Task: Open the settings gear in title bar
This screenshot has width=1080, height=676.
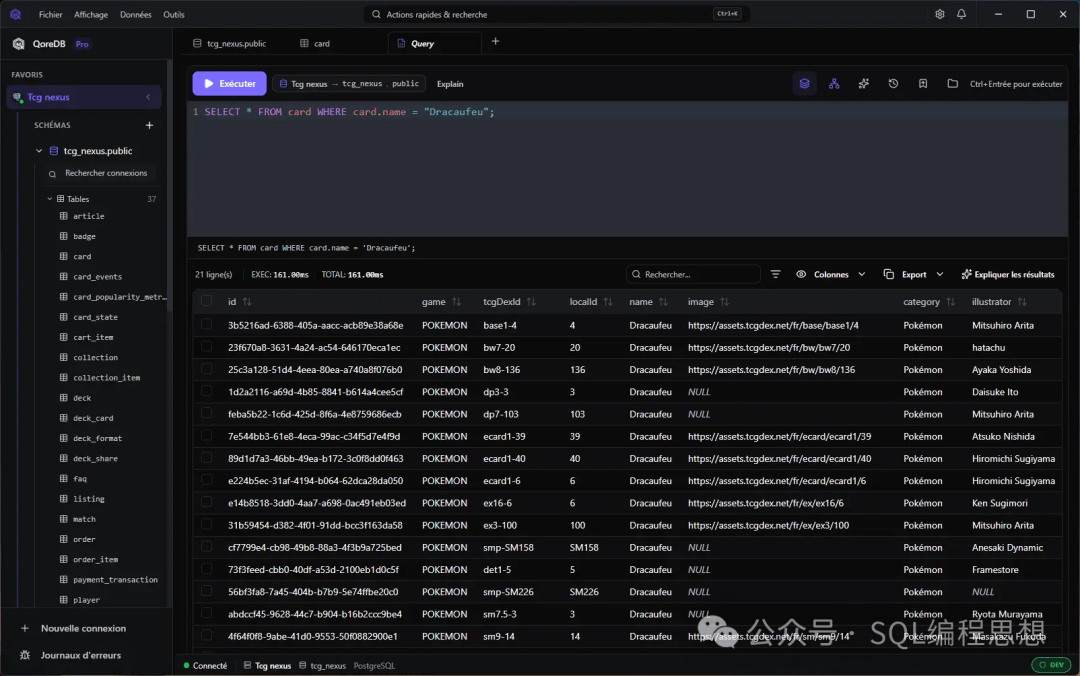Action: (939, 14)
